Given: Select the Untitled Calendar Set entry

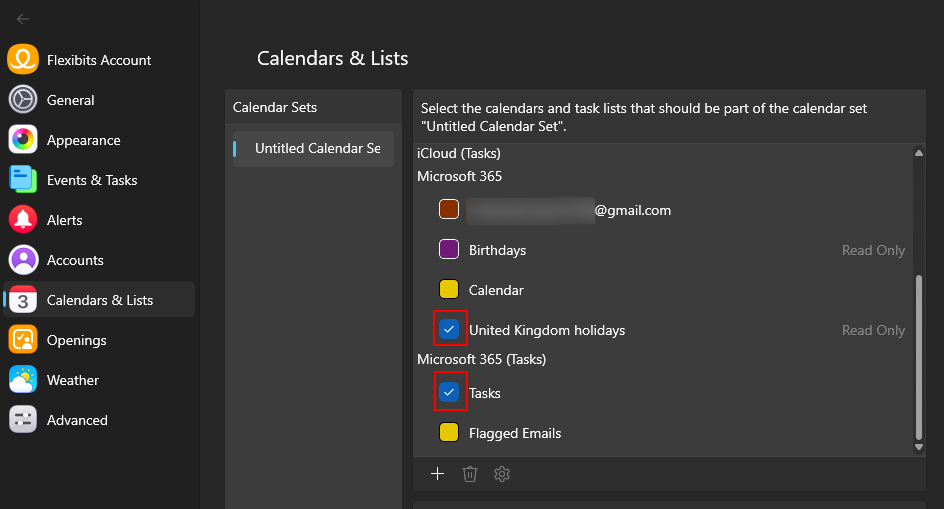Looking at the screenshot, I should point(316,148).
